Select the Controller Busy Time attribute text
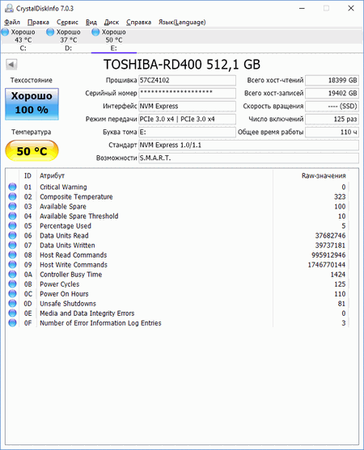The image size is (364, 450). [71, 274]
